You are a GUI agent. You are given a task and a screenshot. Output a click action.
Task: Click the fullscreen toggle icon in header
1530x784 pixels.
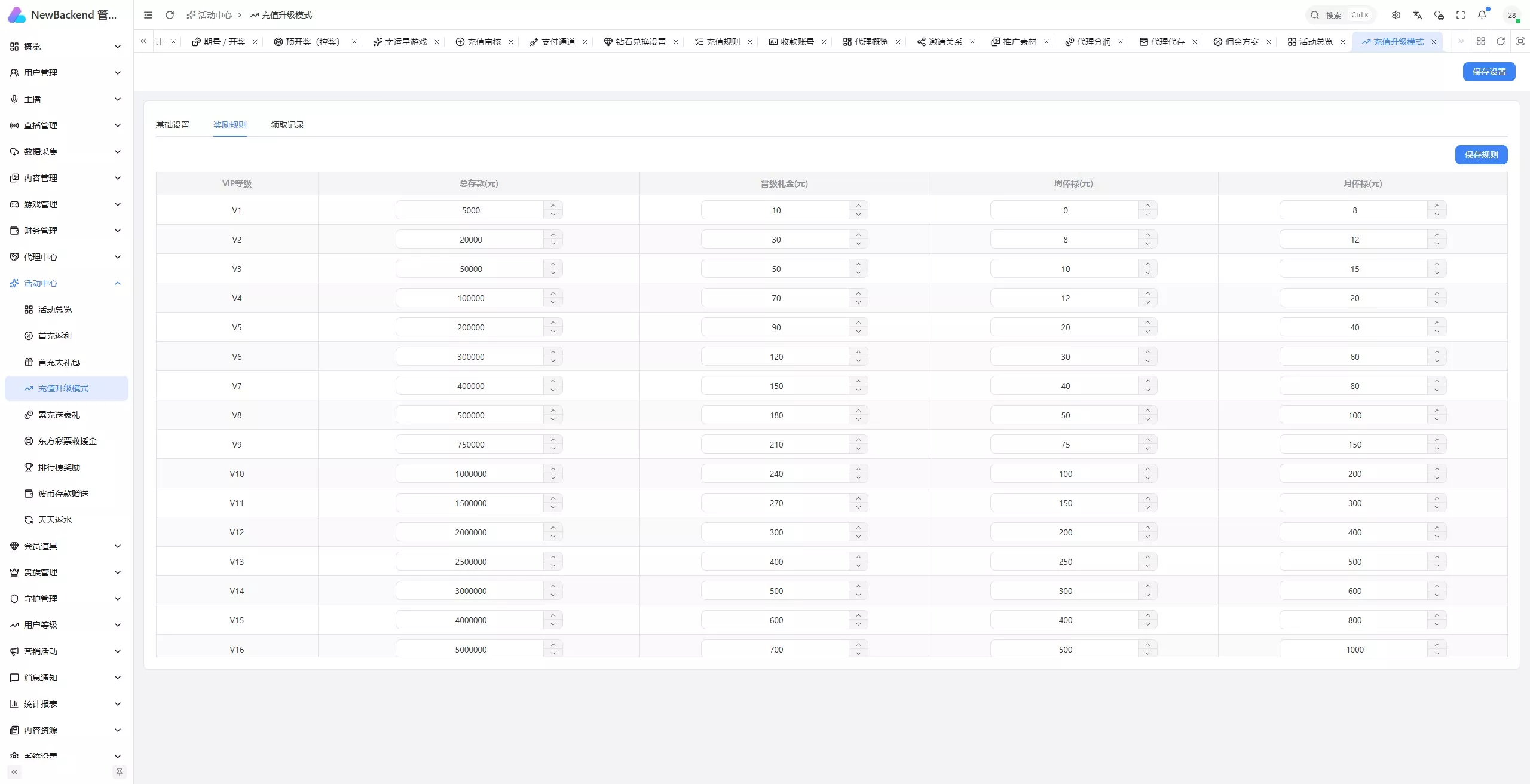1461,15
